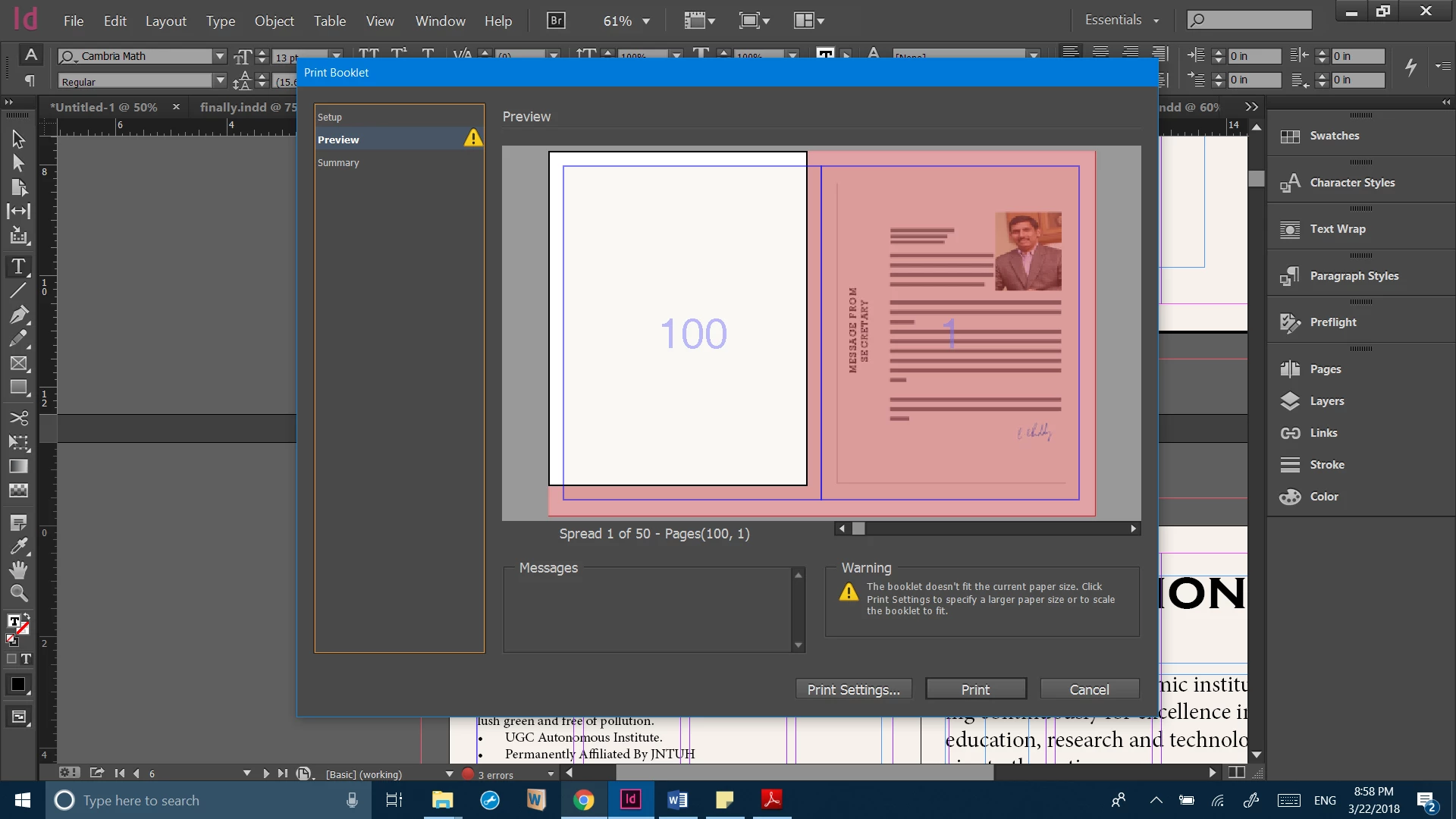Select Setup in Print Booklet list

pos(330,118)
